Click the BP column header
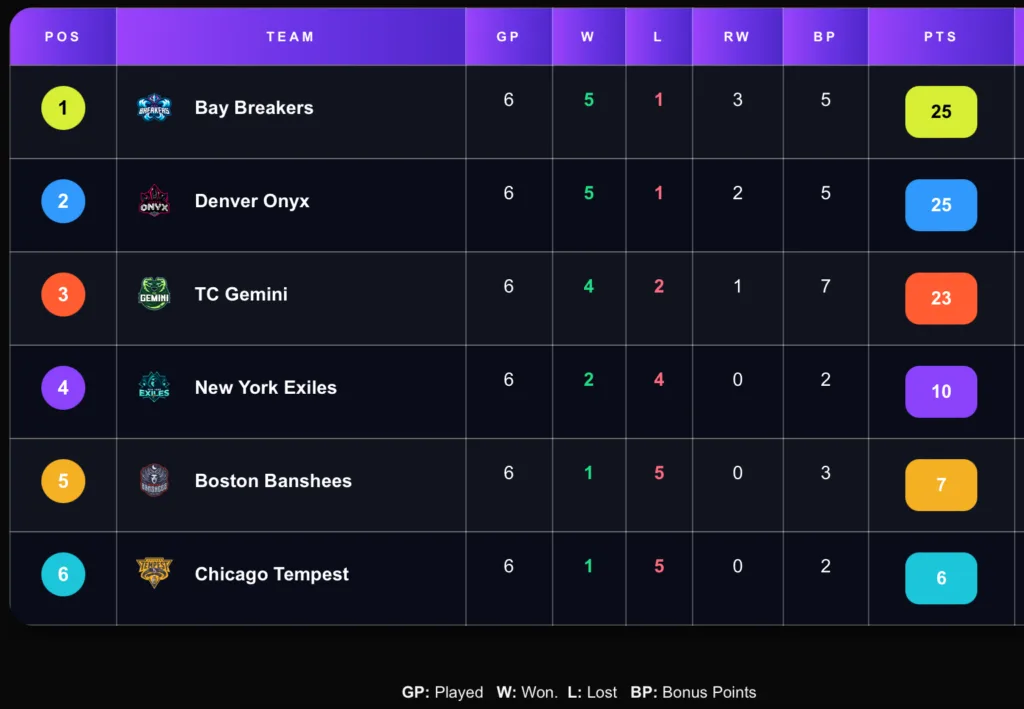 coord(825,37)
